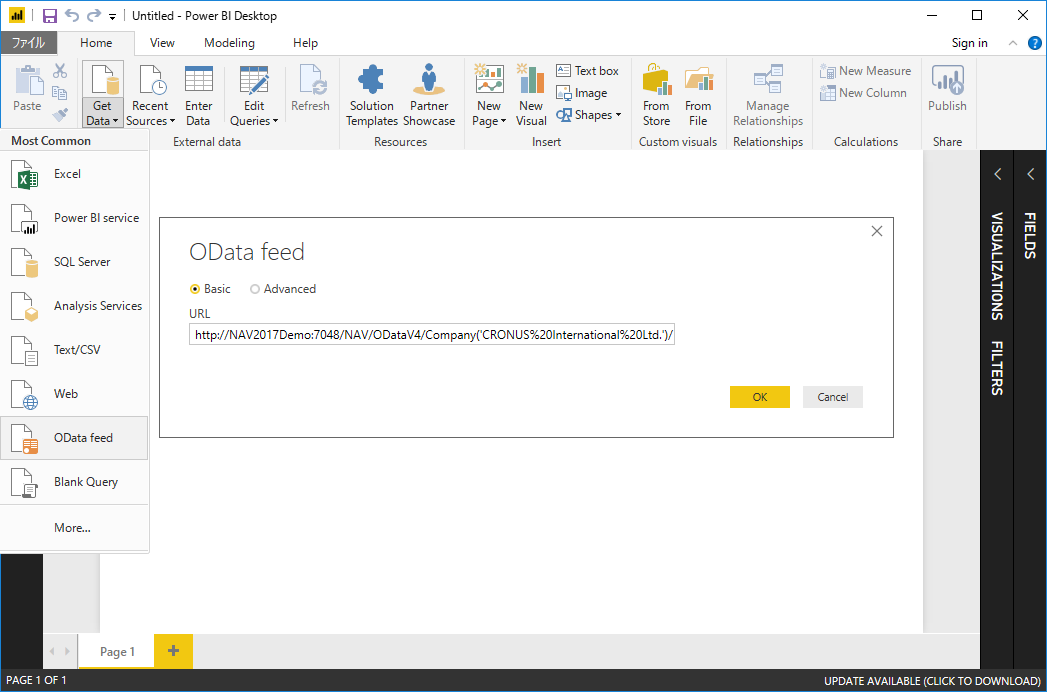Click inside the URL input field
The width and height of the screenshot is (1047, 692).
pos(433,335)
